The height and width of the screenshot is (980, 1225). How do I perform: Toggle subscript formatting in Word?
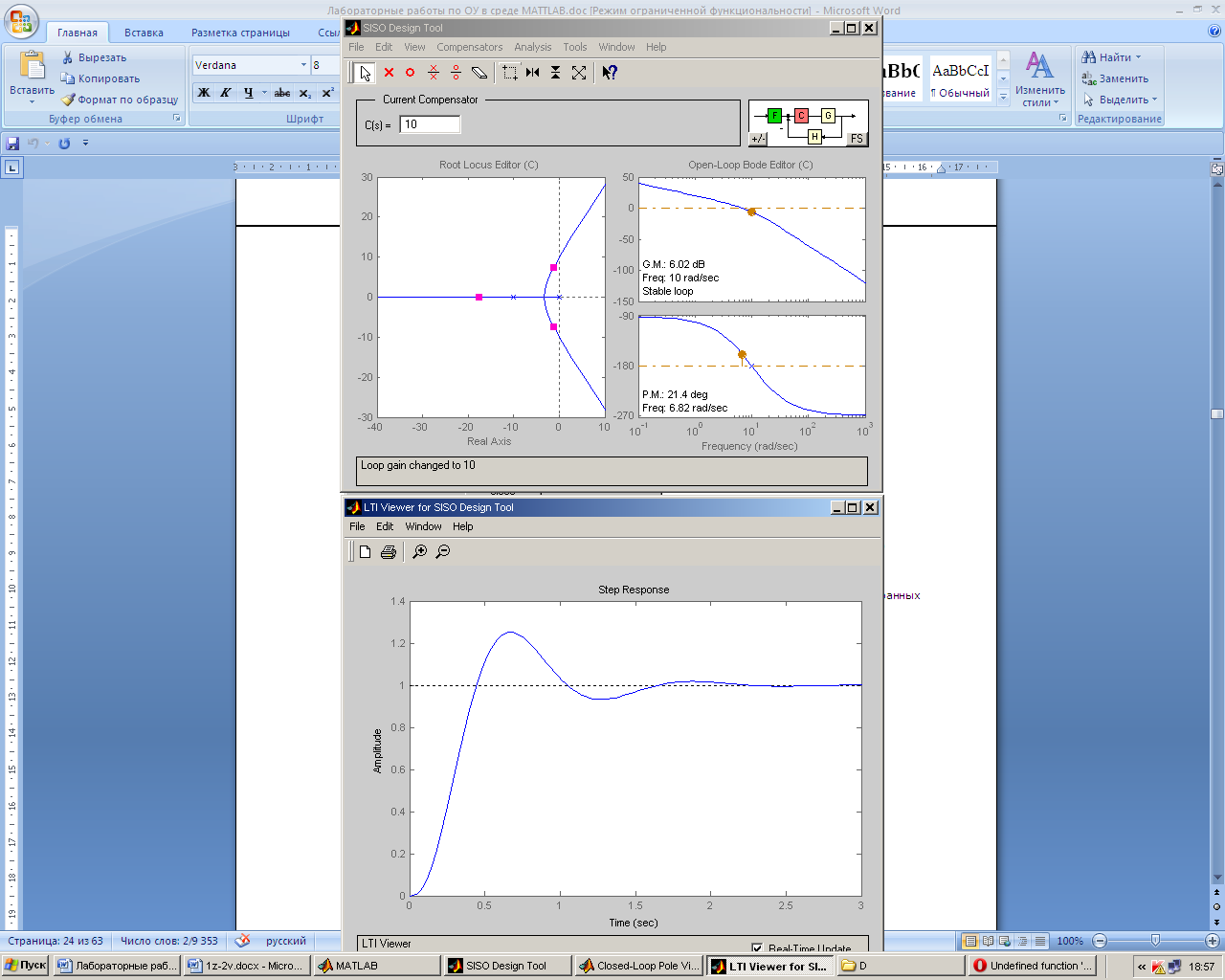pos(305,93)
